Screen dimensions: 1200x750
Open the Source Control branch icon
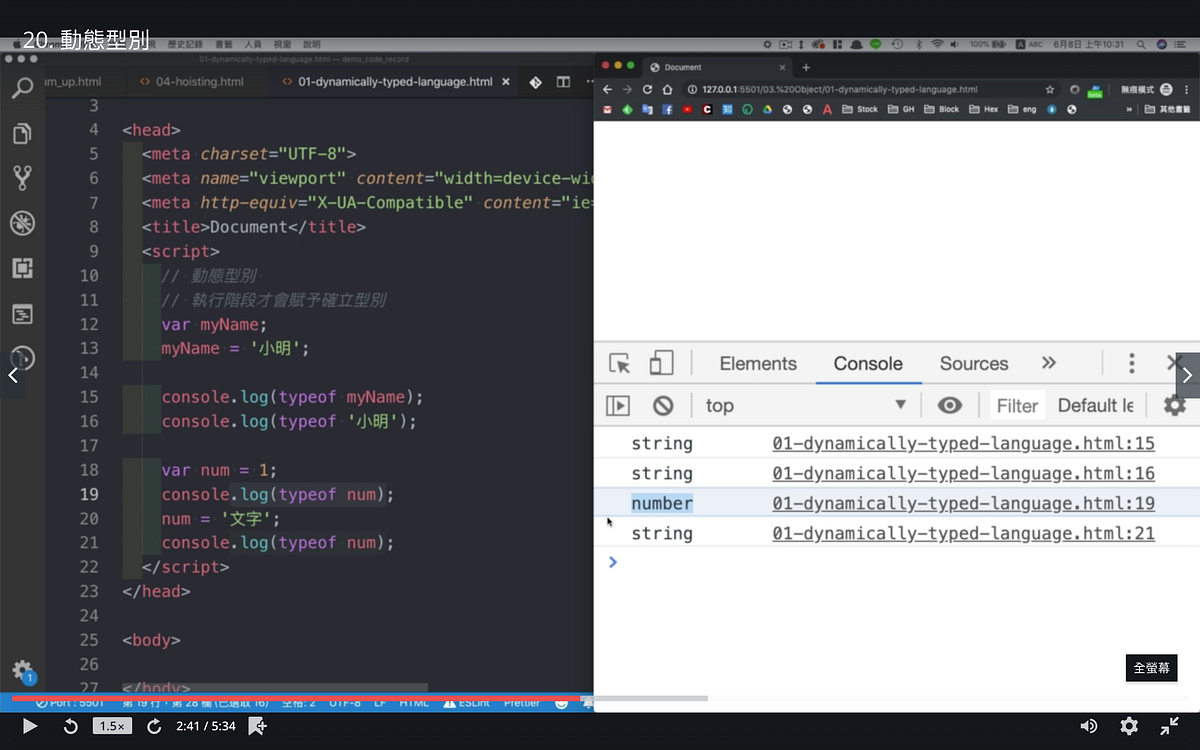22,178
